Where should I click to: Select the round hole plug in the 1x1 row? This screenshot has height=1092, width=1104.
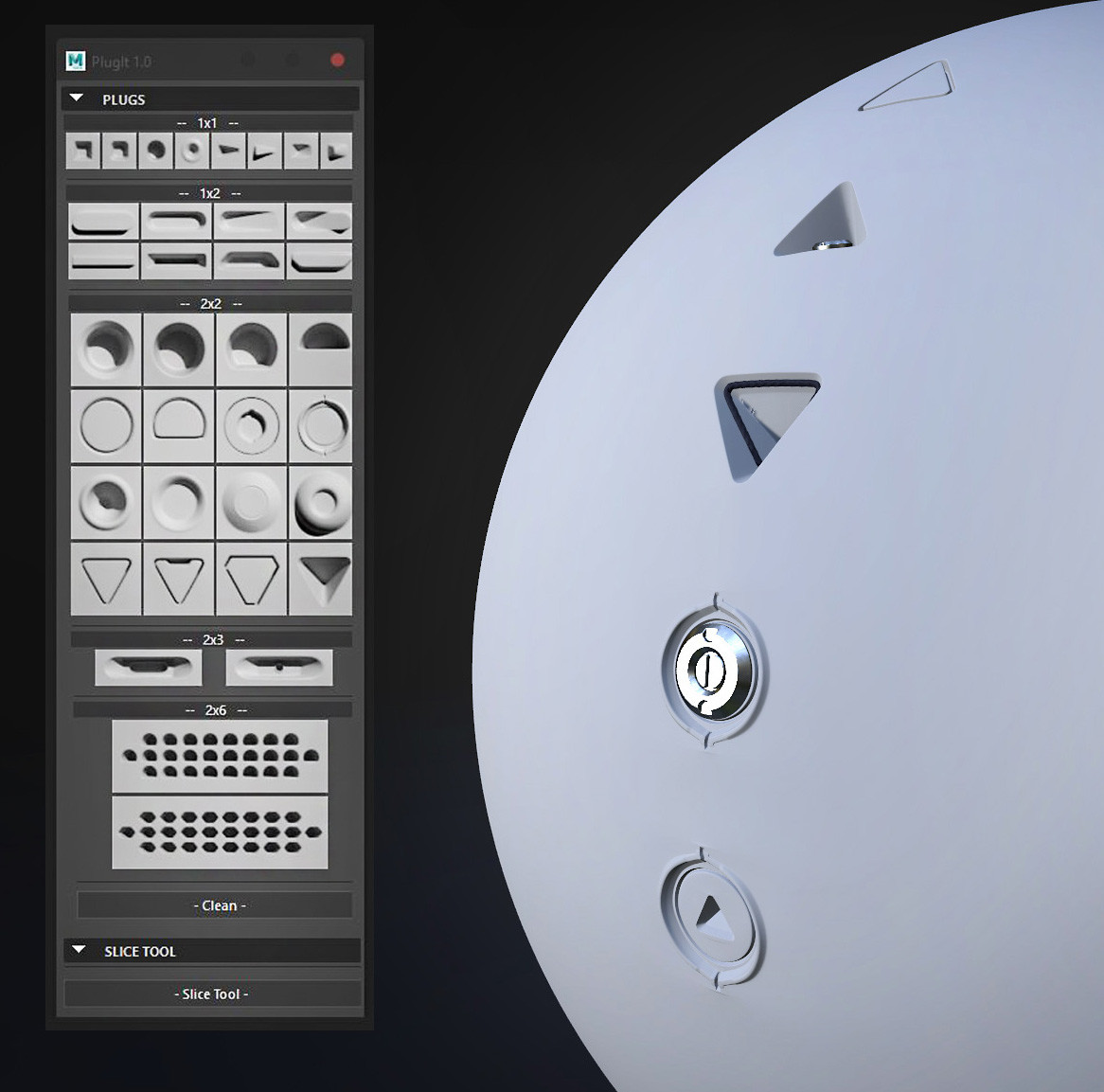tap(155, 151)
